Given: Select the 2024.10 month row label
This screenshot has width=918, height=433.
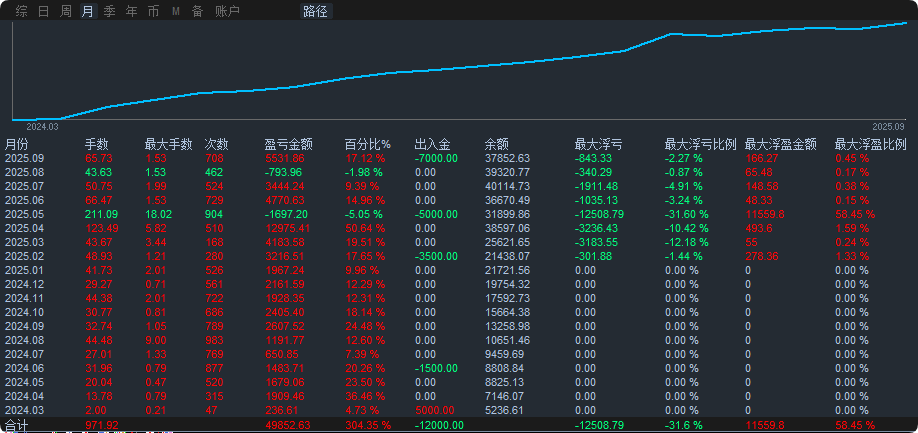Looking at the screenshot, I should [24, 312].
